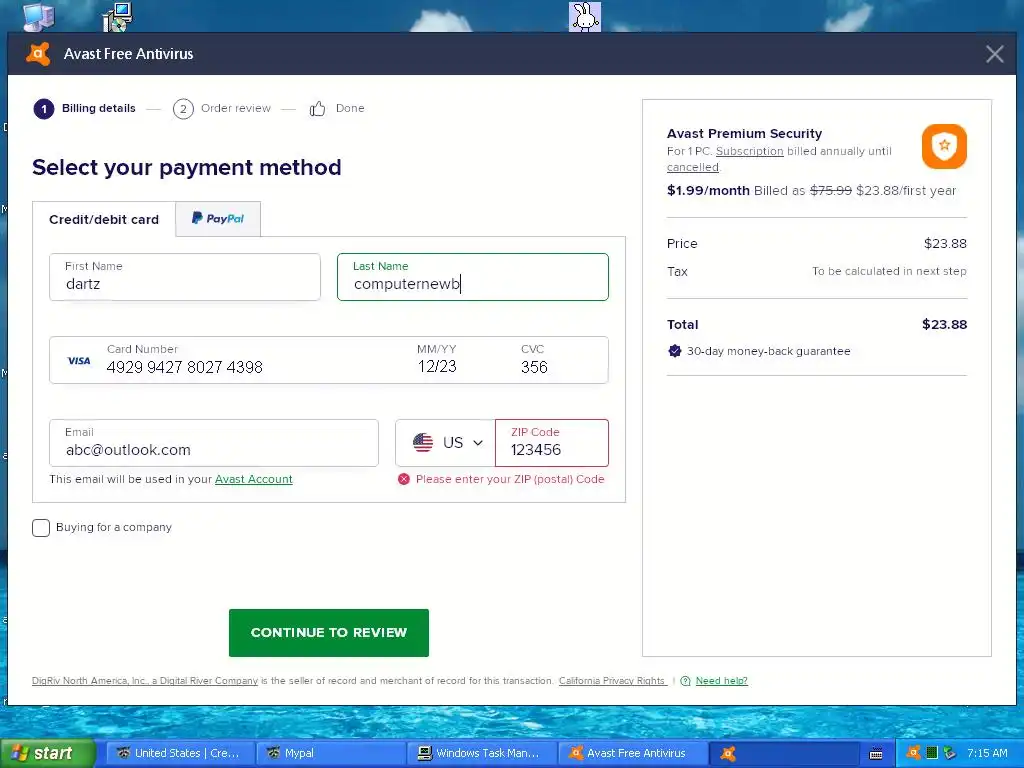Open the cancelled link
The height and width of the screenshot is (768, 1024).
pyautogui.click(x=692, y=167)
